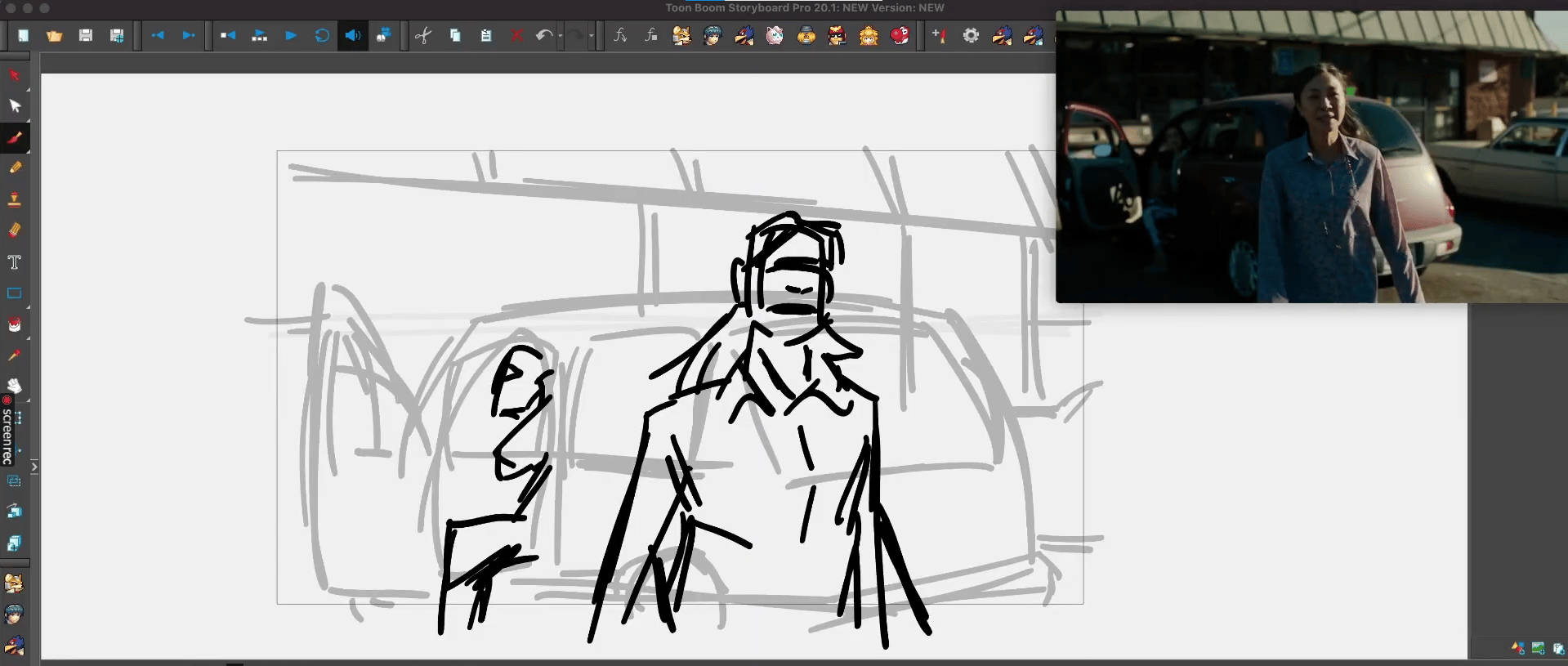Click the Stamp tool
This screenshot has height=666, width=1568.
15,199
